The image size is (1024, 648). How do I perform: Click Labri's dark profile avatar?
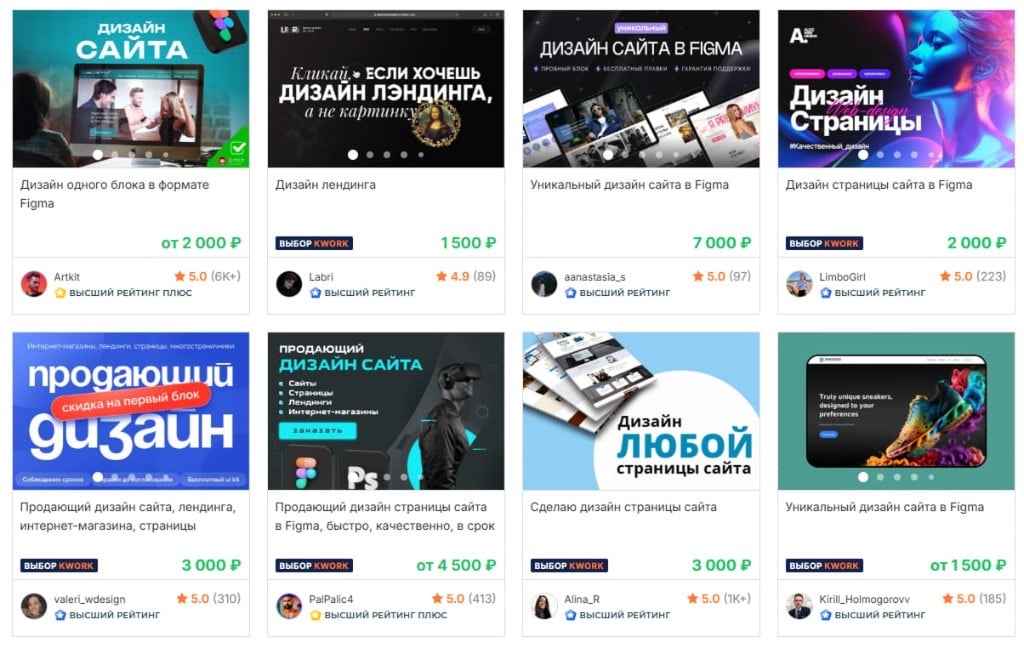point(289,284)
